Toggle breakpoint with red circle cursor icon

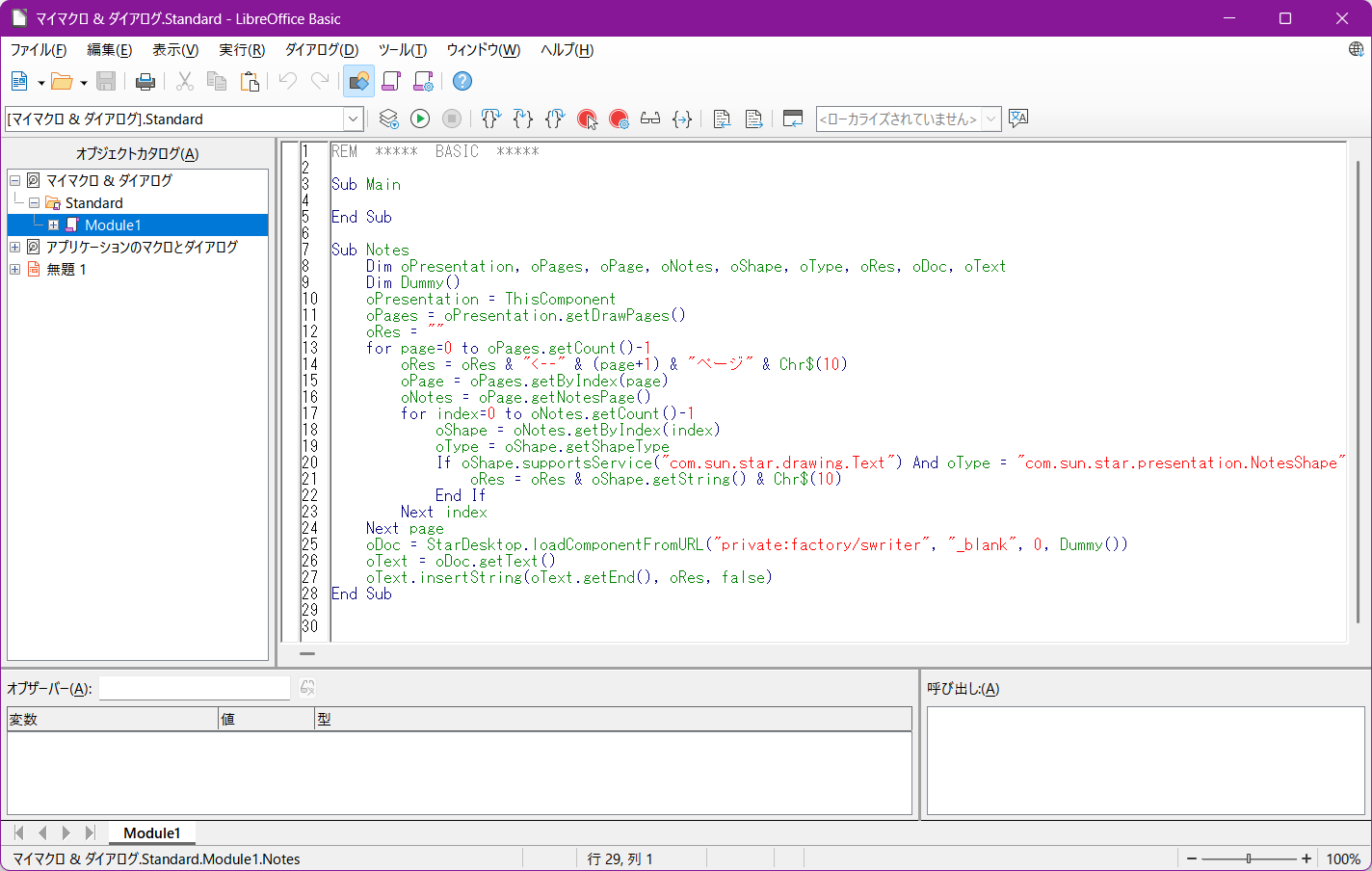pyautogui.click(x=587, y=119)
